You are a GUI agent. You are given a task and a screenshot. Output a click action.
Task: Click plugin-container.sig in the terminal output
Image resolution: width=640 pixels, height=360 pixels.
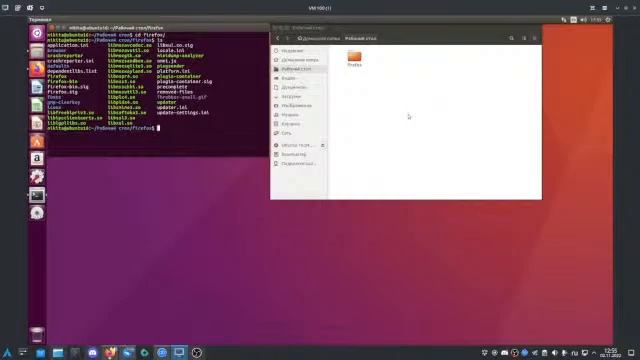point(184,82)
